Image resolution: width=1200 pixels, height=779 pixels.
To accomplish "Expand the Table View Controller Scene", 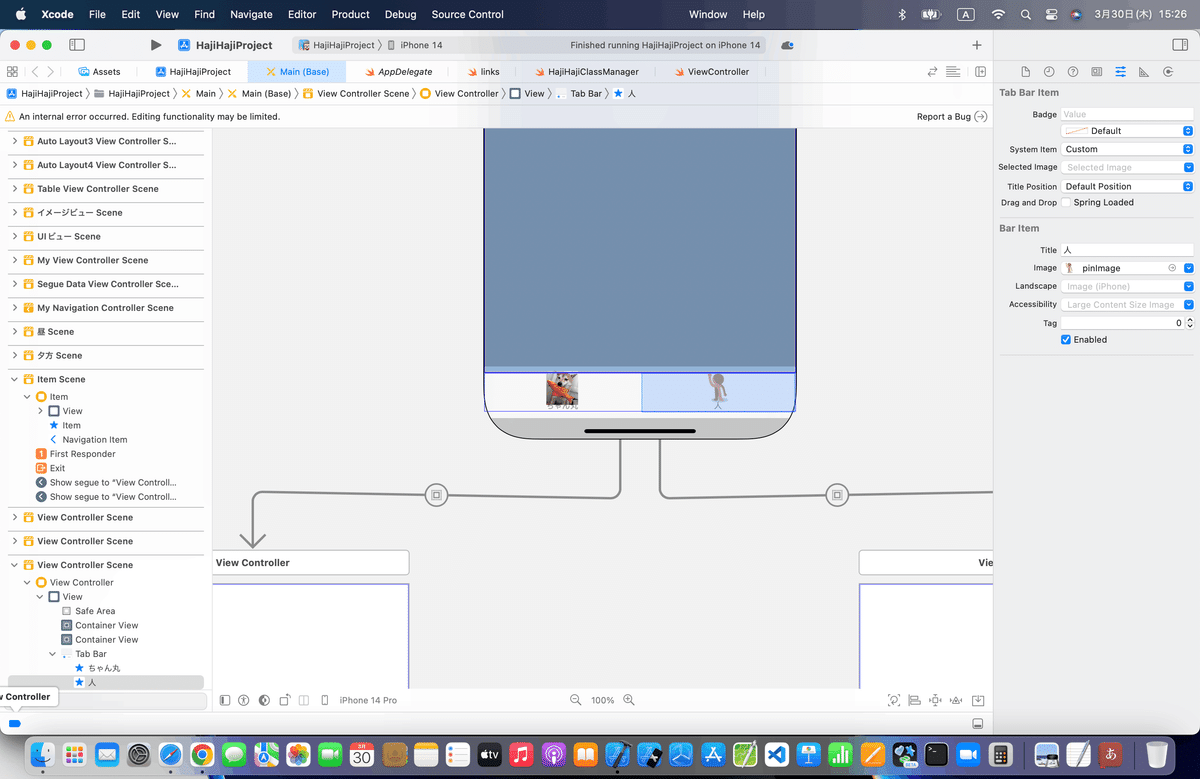I will (15, 189).
